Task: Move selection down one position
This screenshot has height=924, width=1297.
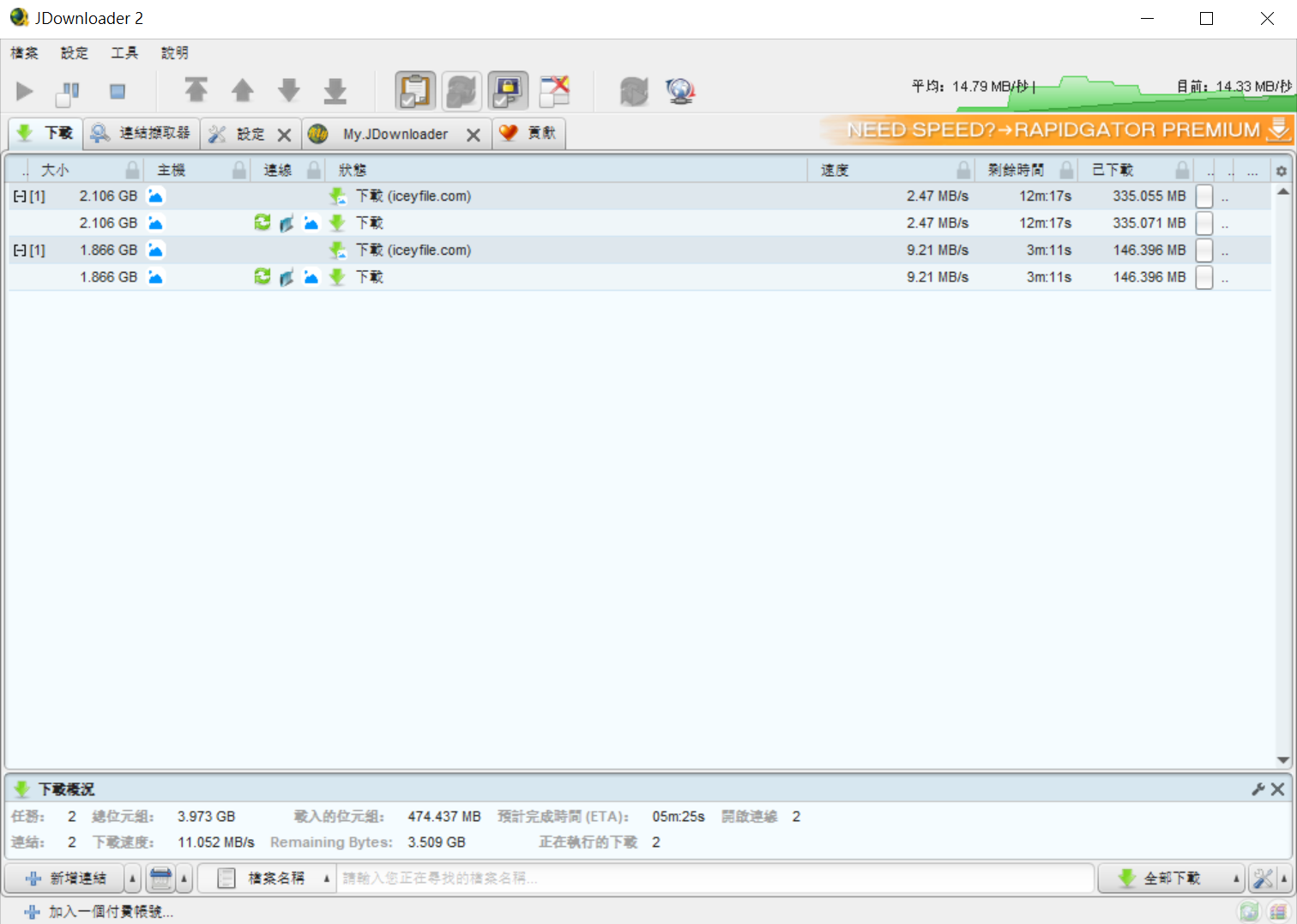Action: [x=289, y=90]
